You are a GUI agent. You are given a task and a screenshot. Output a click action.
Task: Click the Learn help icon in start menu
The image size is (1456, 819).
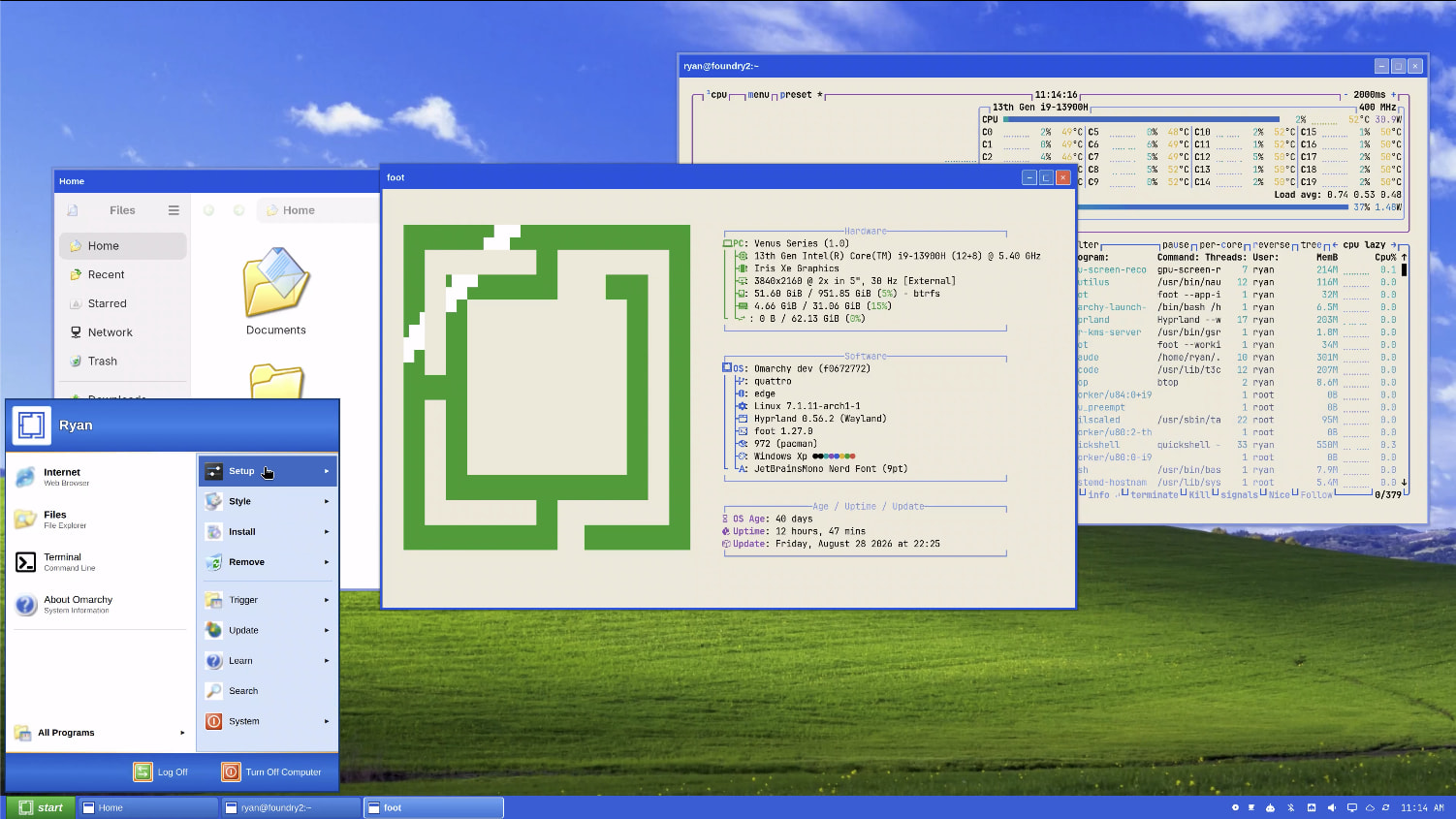click(x=214, y=661)
